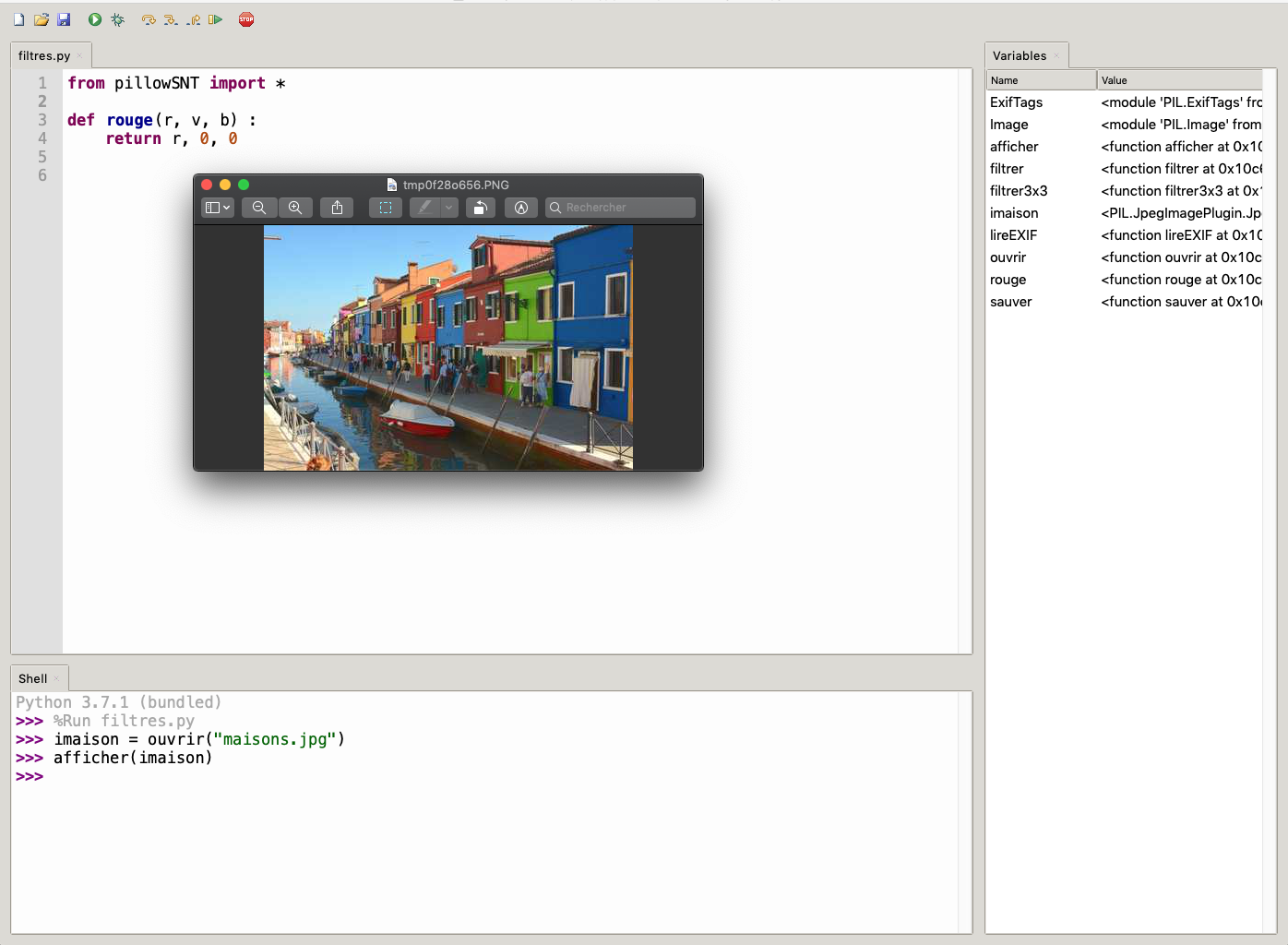Run the current script with green play
This screenshot has height=945, width=1288.
[x=94, y=19]
